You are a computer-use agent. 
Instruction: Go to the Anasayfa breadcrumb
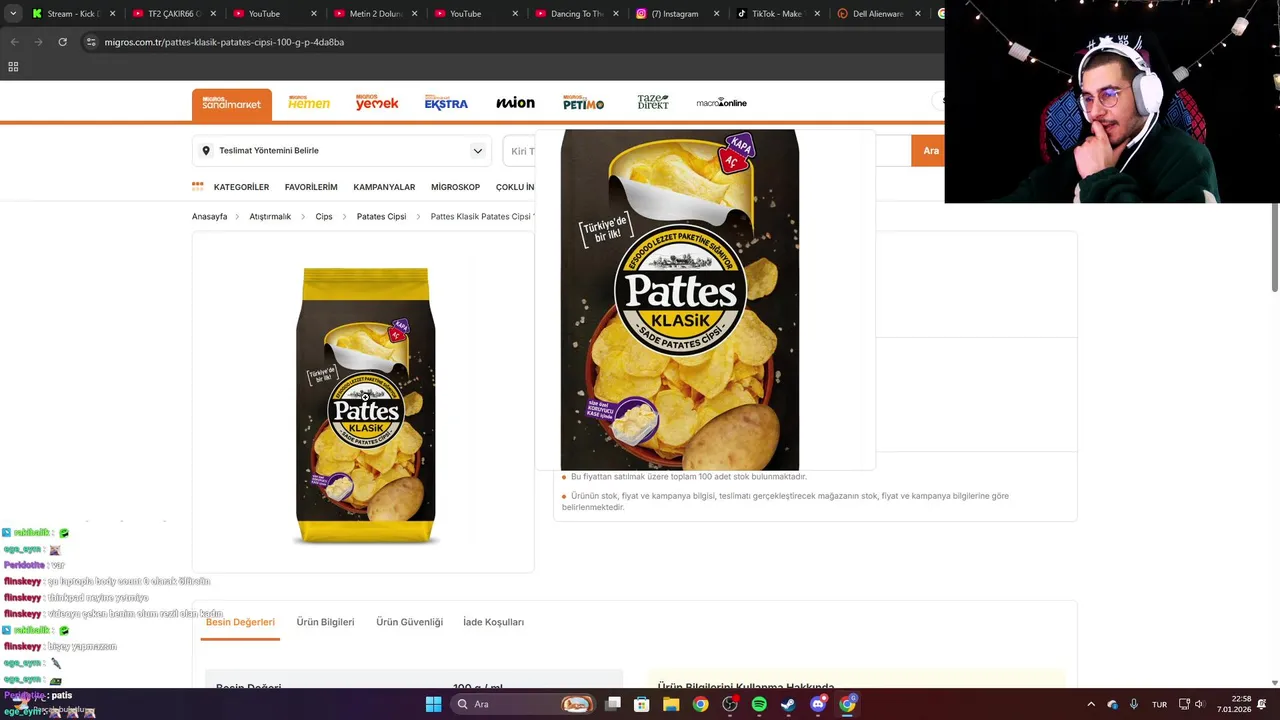tap(210, 217)
